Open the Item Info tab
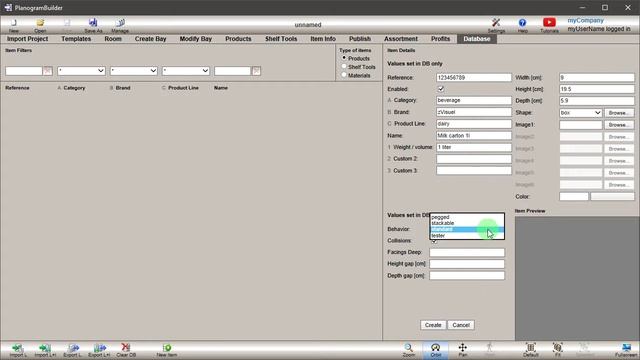This screenshot has width=640, height=360. (x=323, y=39)
